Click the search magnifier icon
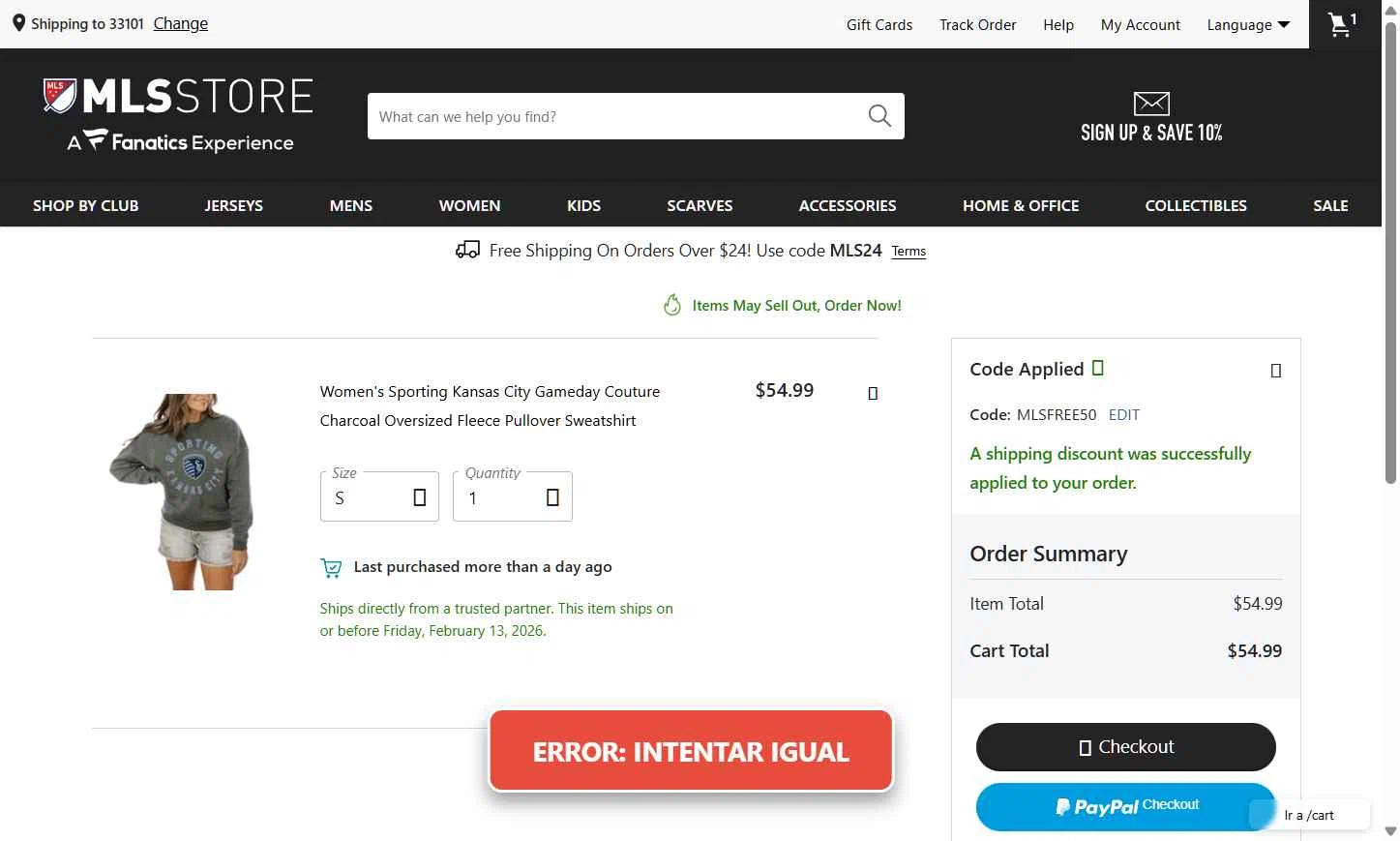Viewport: 1400px width, 841px height. [879, 116]
